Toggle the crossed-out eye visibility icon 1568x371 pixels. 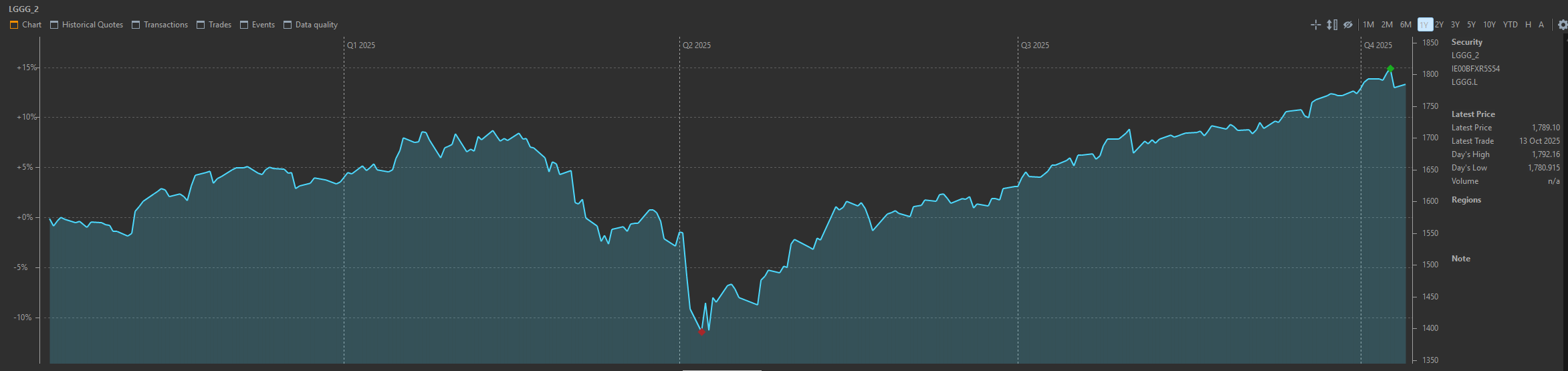click(x=1348, y=25)
